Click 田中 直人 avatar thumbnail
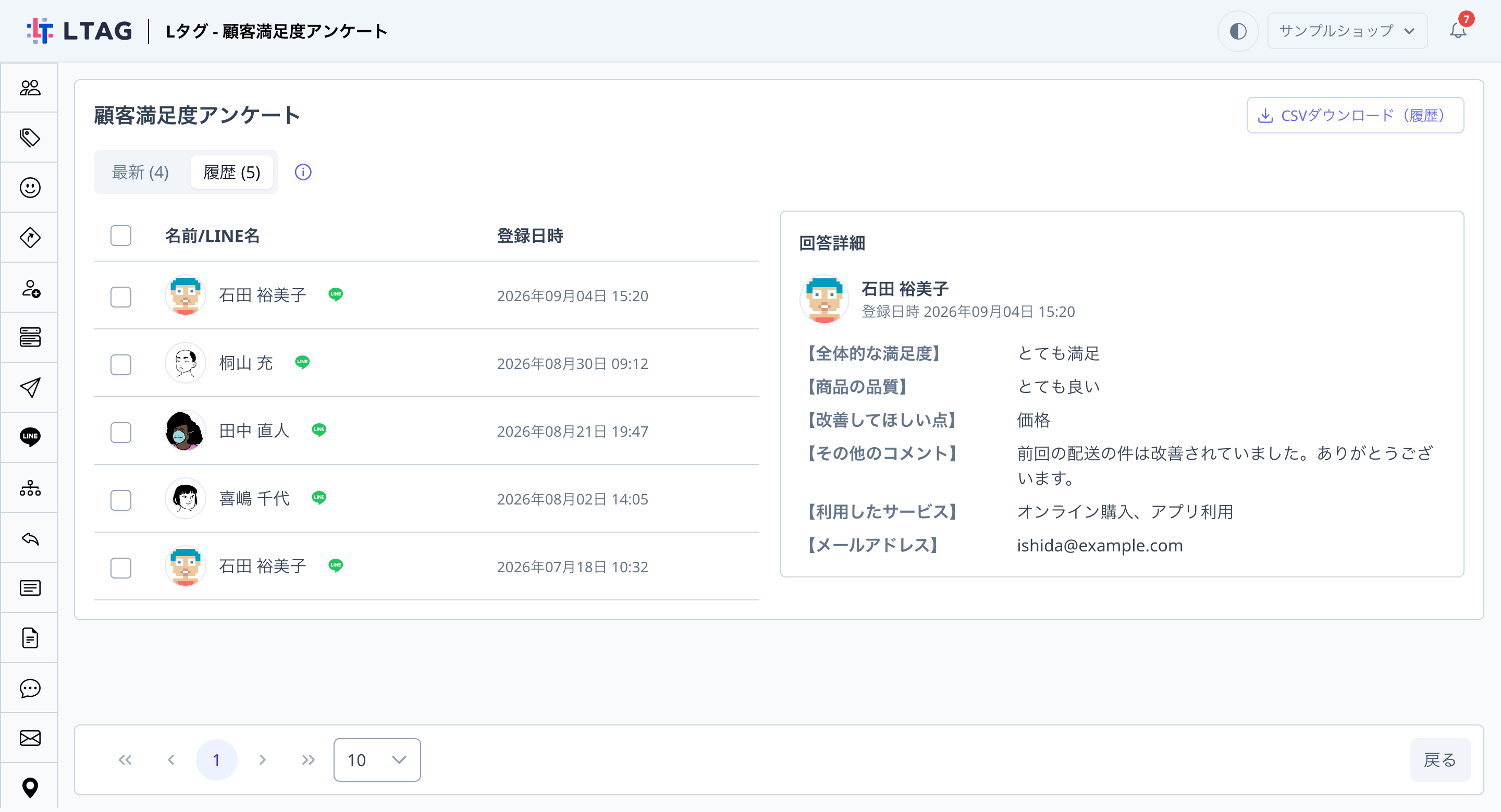 [186, 430]
